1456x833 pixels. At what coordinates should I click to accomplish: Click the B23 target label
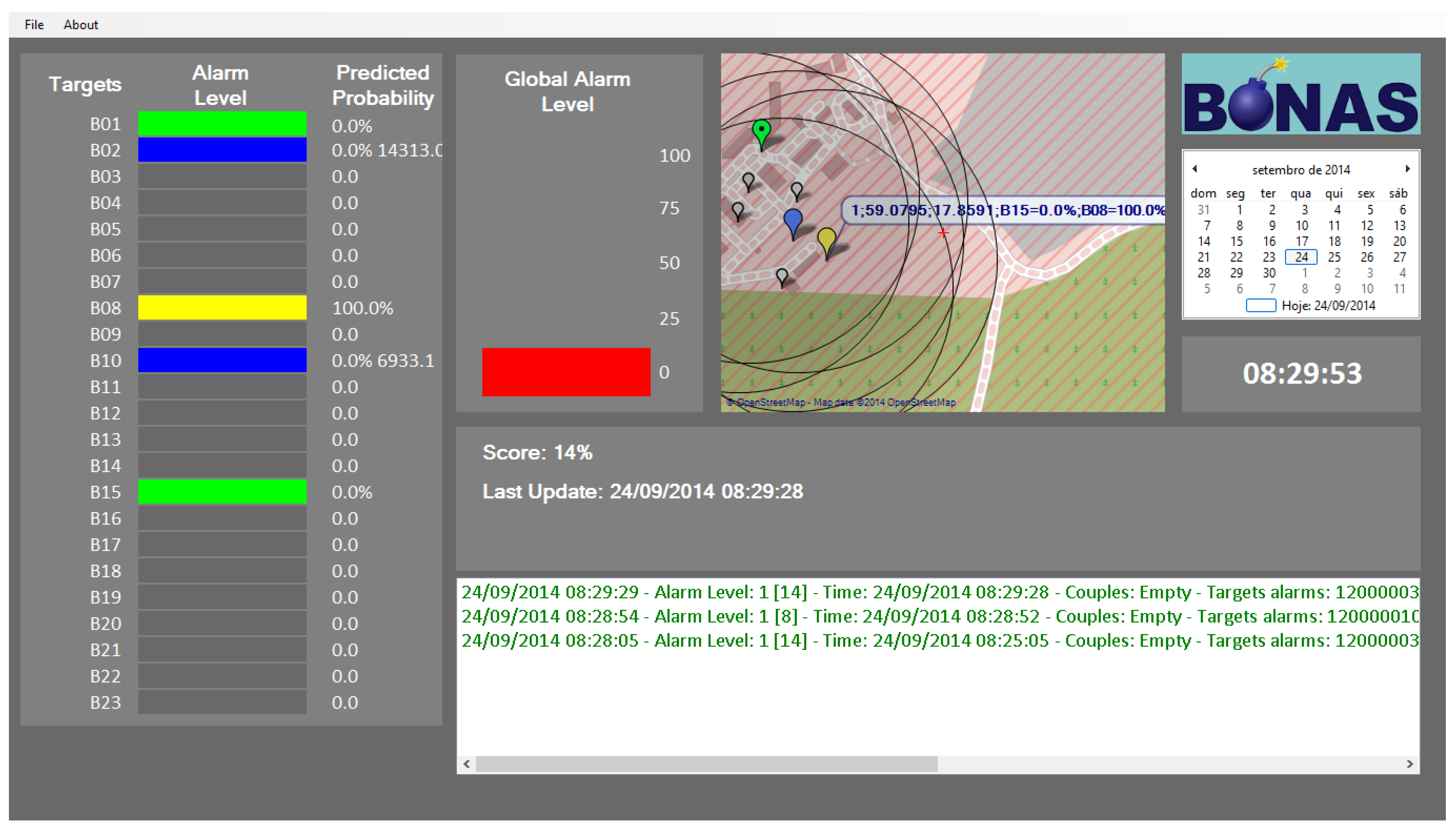coord(105,703)
